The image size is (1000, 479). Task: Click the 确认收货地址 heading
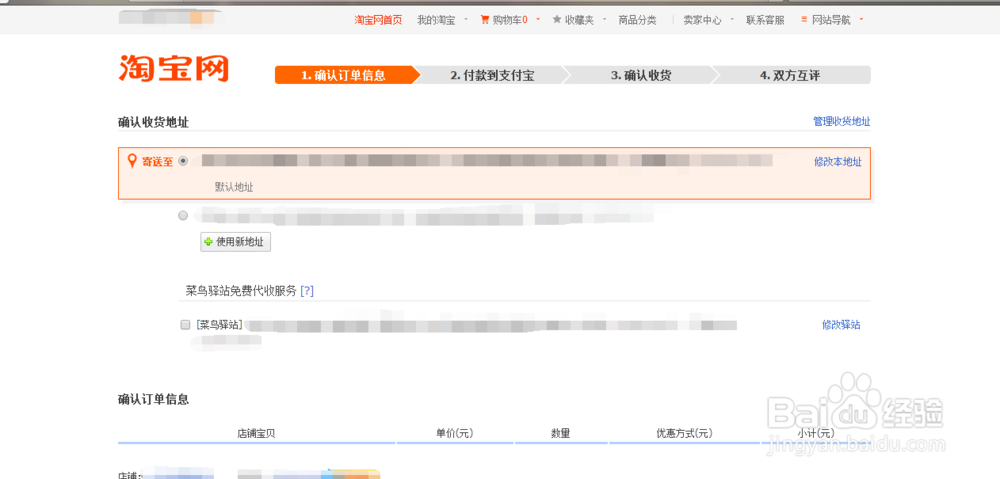pos(153,122)
